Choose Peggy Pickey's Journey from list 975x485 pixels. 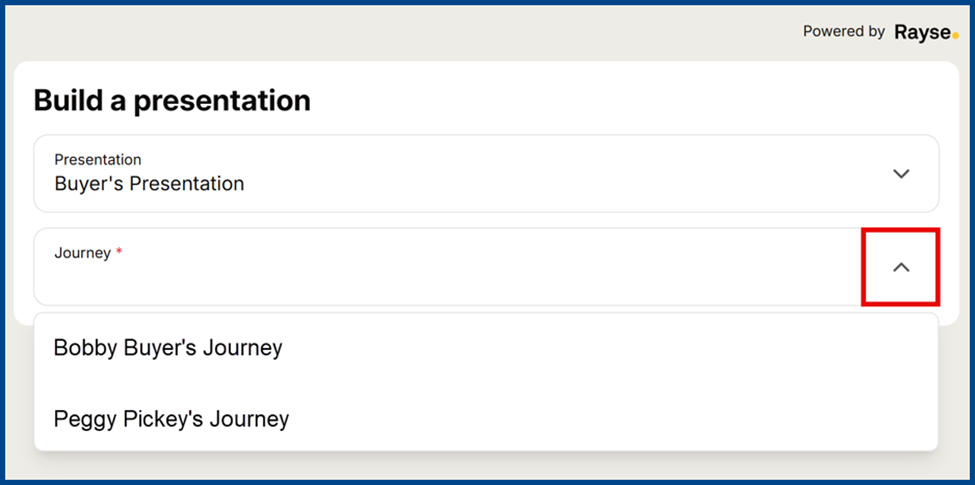coord(171,419)
